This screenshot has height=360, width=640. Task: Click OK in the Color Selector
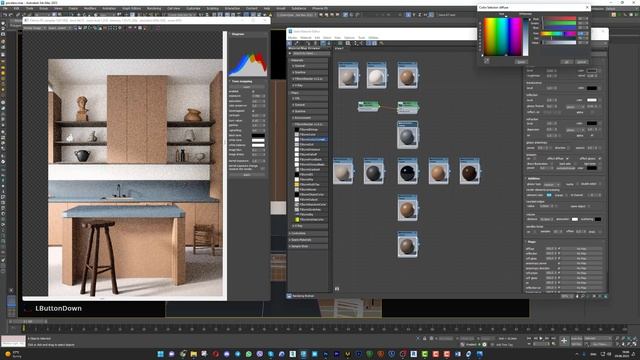point(566,62)
